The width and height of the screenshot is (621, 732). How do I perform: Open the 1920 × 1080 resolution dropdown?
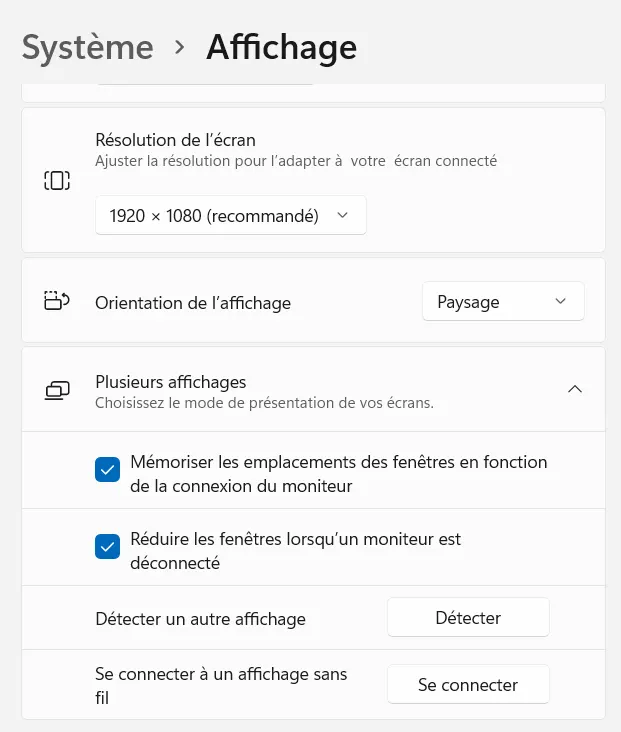coord(230,215)
